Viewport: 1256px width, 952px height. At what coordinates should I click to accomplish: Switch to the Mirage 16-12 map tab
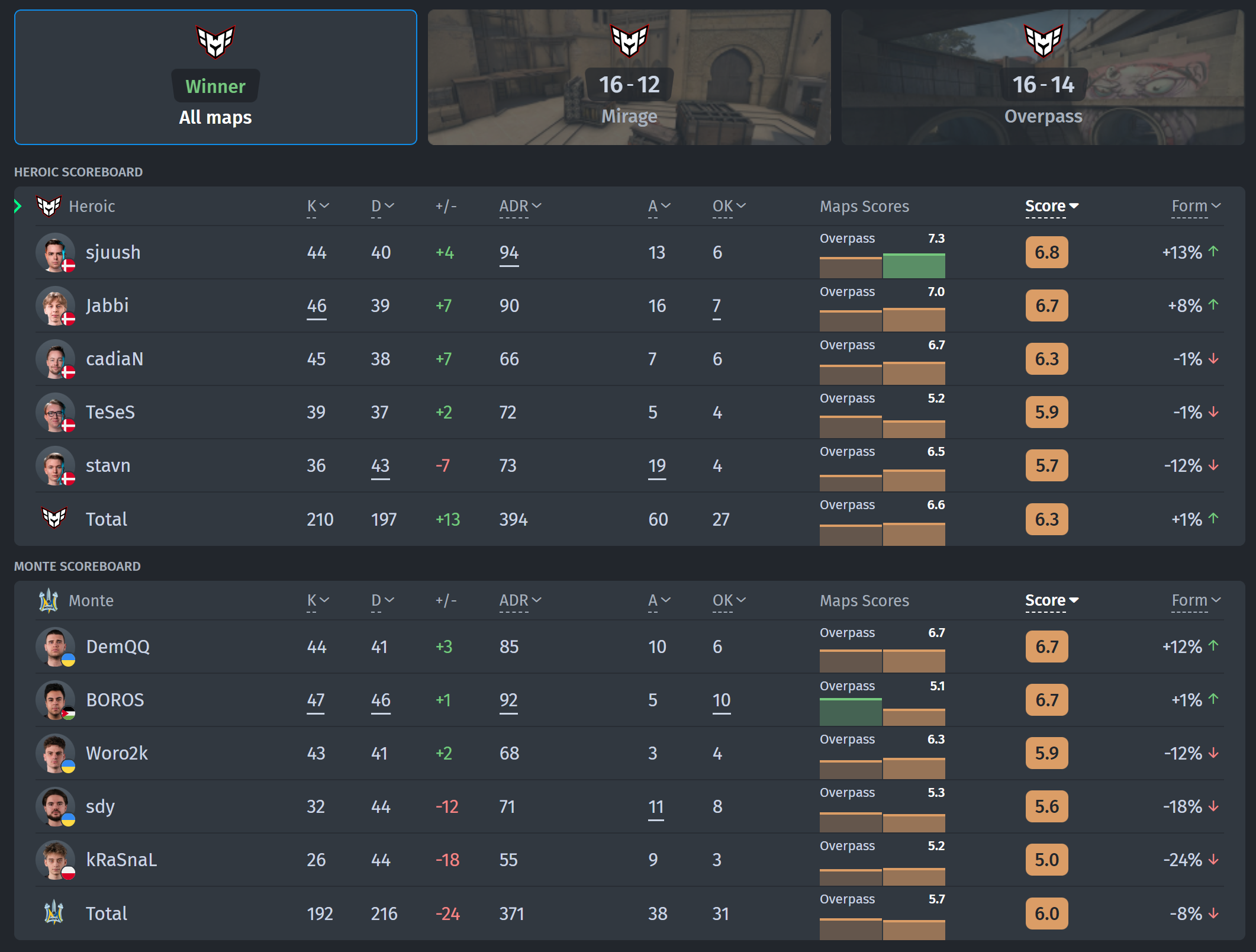[629, 77]
